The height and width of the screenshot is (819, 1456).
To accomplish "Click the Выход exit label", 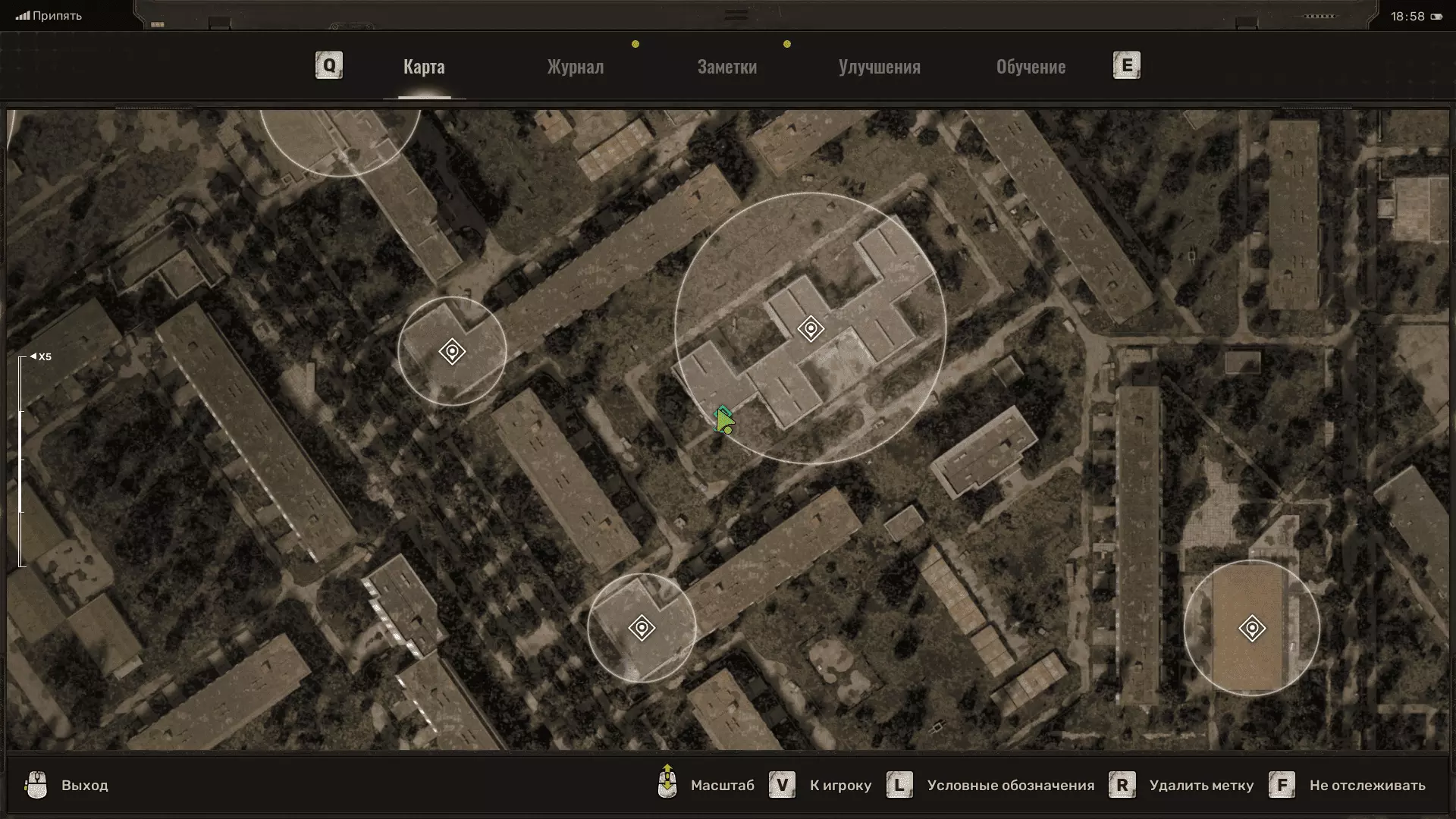I will tap(84, 786).
